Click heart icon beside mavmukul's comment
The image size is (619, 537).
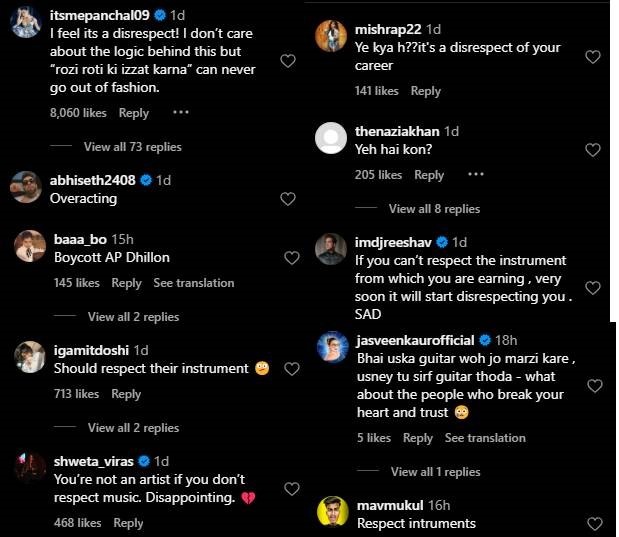pos(595,523)
